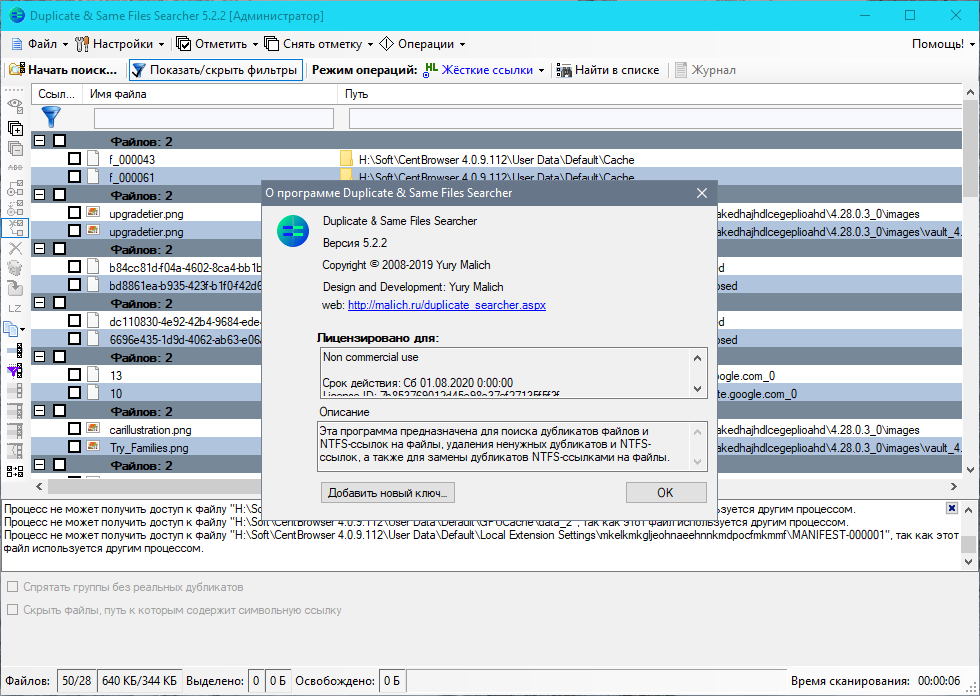Screen dimensions: 980x696
Task: Click the 'Имя файла' column header
Action: (x=210, y=94)
